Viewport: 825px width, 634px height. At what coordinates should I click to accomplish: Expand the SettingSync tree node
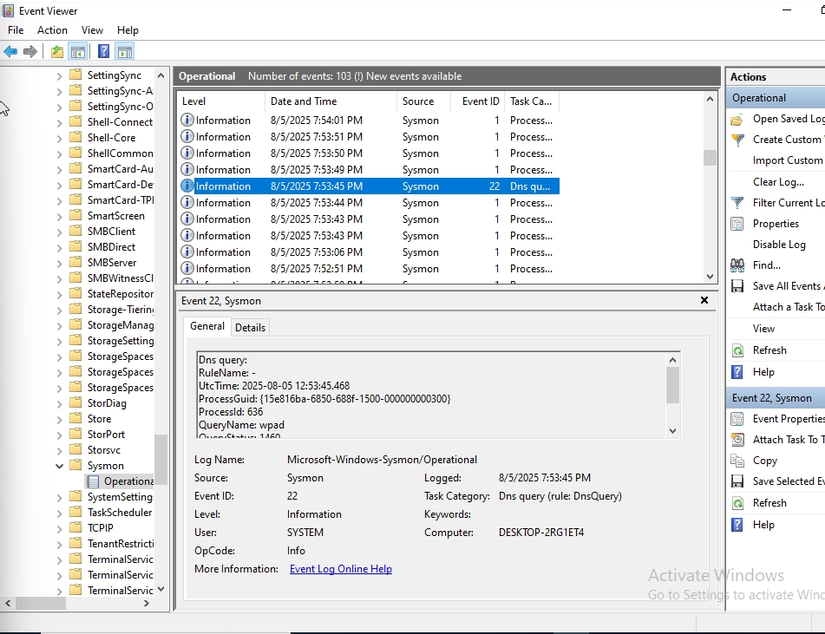tap(59, 75)
